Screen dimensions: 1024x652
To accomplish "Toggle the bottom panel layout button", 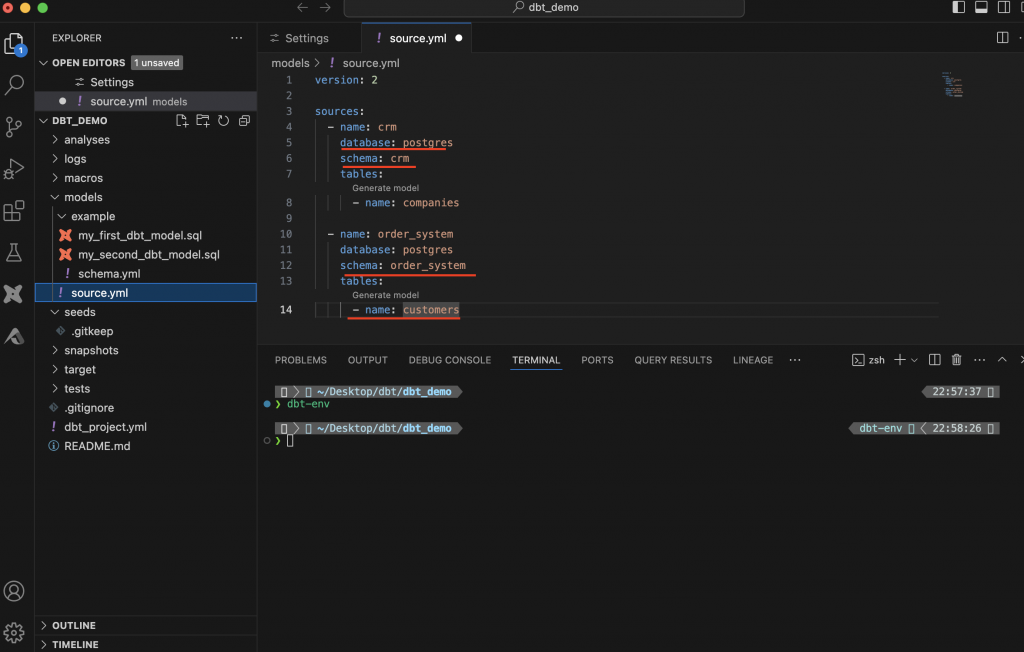I will 981,8.
